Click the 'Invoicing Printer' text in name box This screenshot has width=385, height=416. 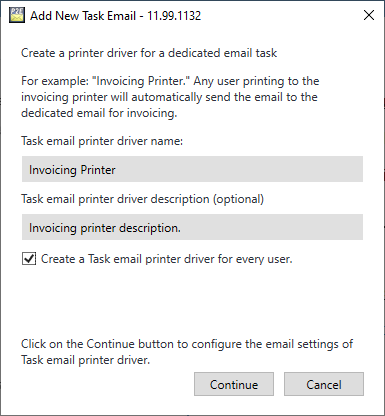72,170
